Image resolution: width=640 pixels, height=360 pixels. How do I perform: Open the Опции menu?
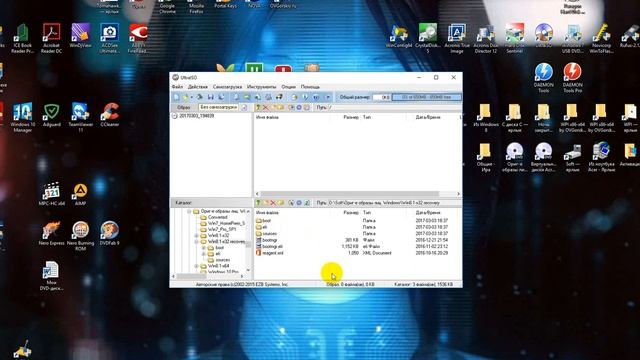coord(288,87)
